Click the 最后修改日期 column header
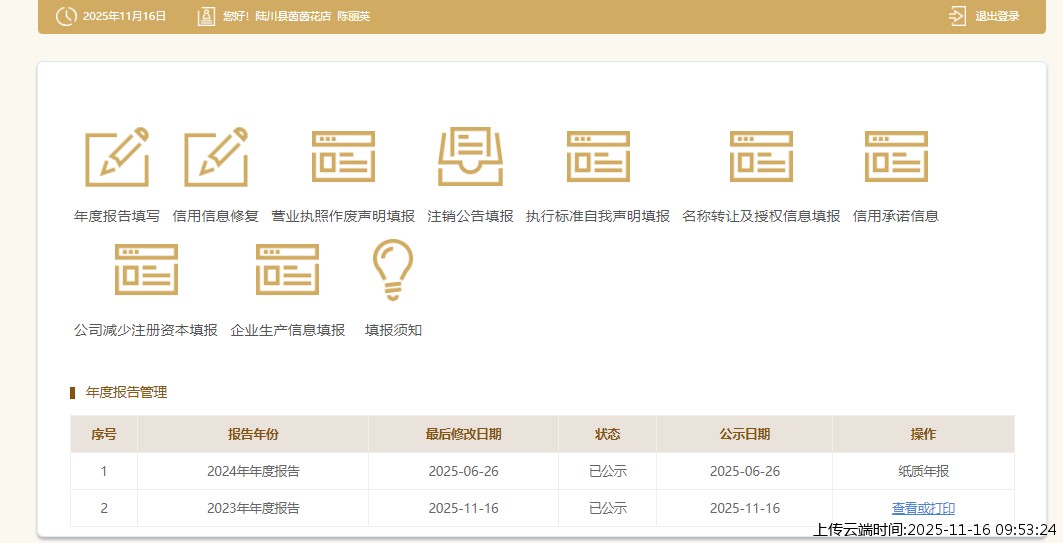Screen dimensions: 1063x543 [x=463, y=434]
